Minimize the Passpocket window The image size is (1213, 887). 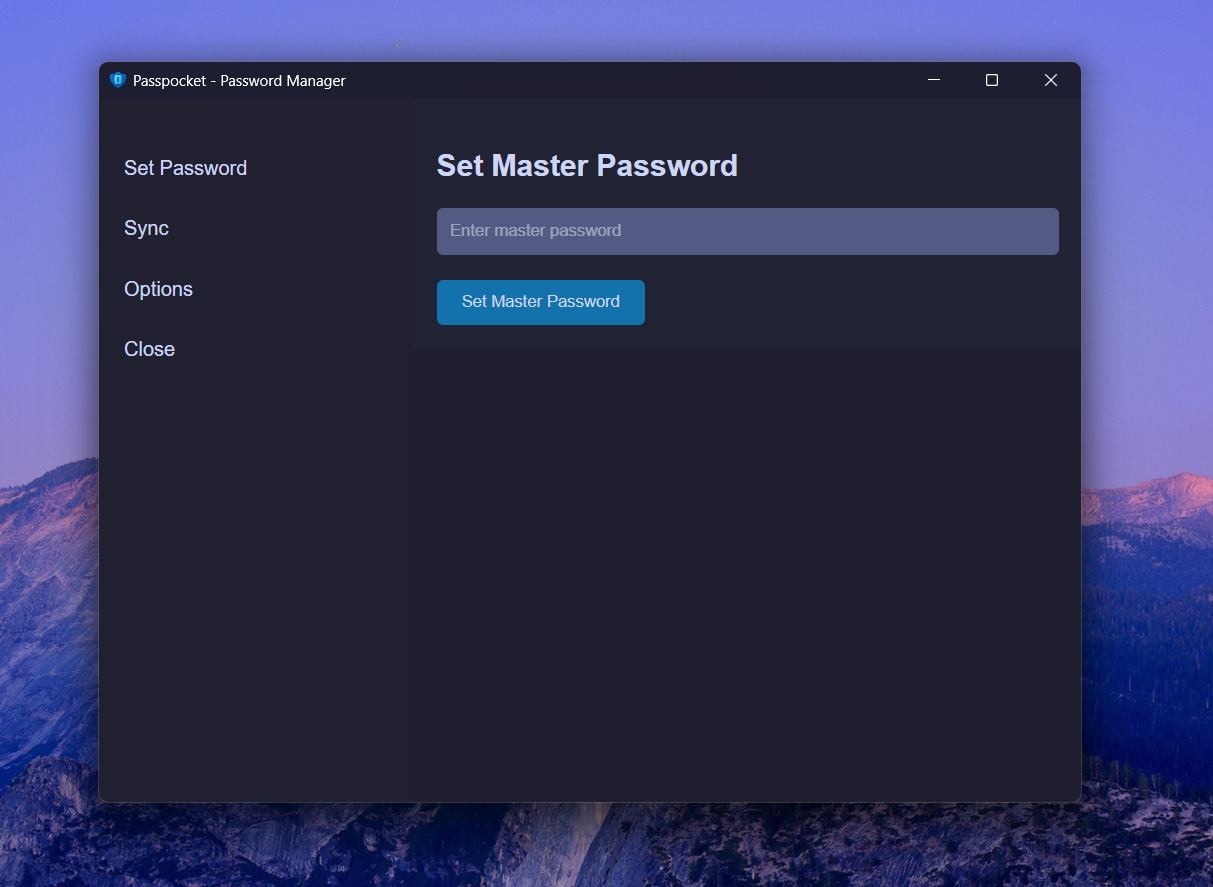click(x=934, y=80)
